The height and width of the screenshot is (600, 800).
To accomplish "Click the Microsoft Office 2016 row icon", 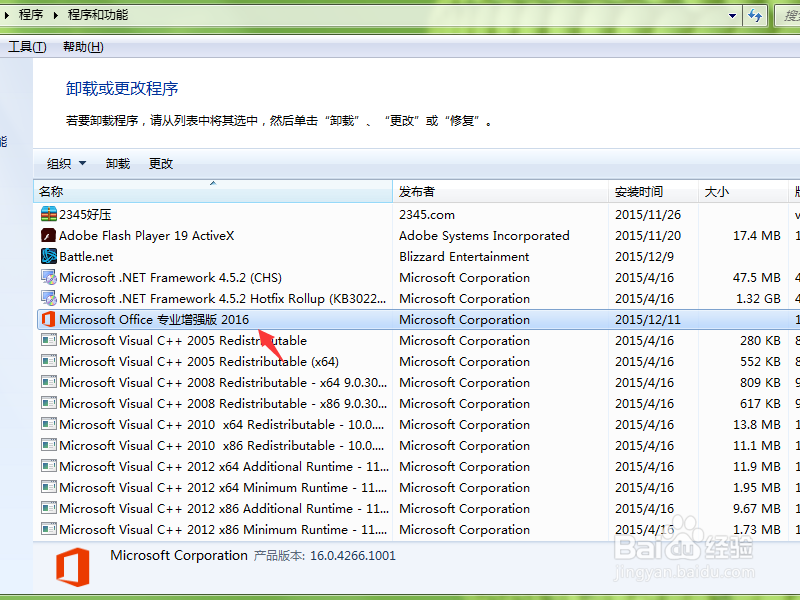I will 48,319.
